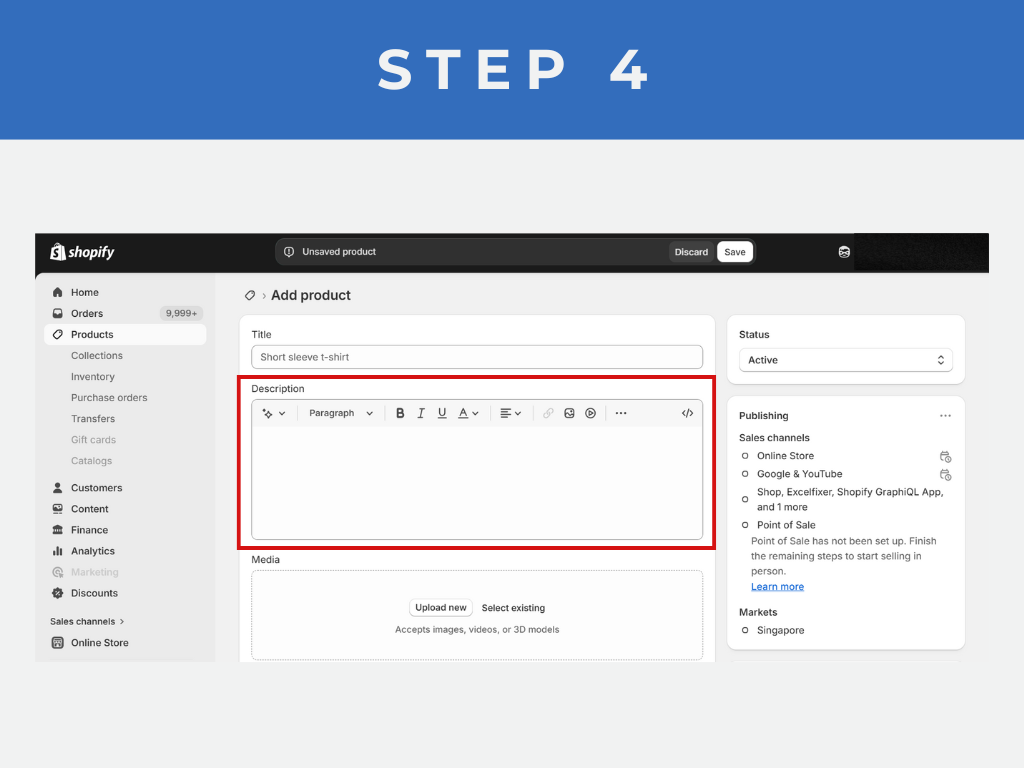Schedule Online Store publishing via calendar icon
Image resolution: width=1024 pixels, height=768 pixels.
(x=945, y=456)
